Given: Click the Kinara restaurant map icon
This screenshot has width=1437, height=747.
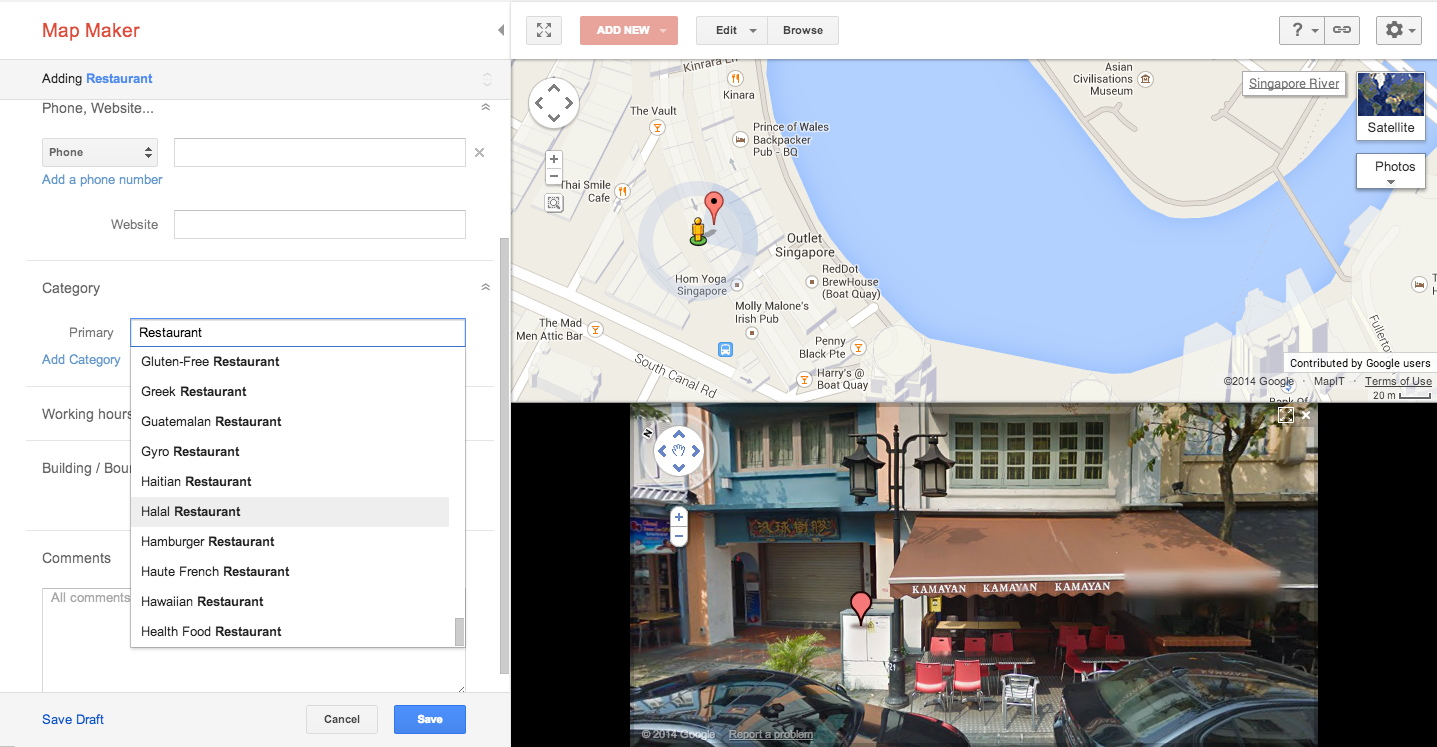Looking at the screenshot, I should click(x=736, y=77).
